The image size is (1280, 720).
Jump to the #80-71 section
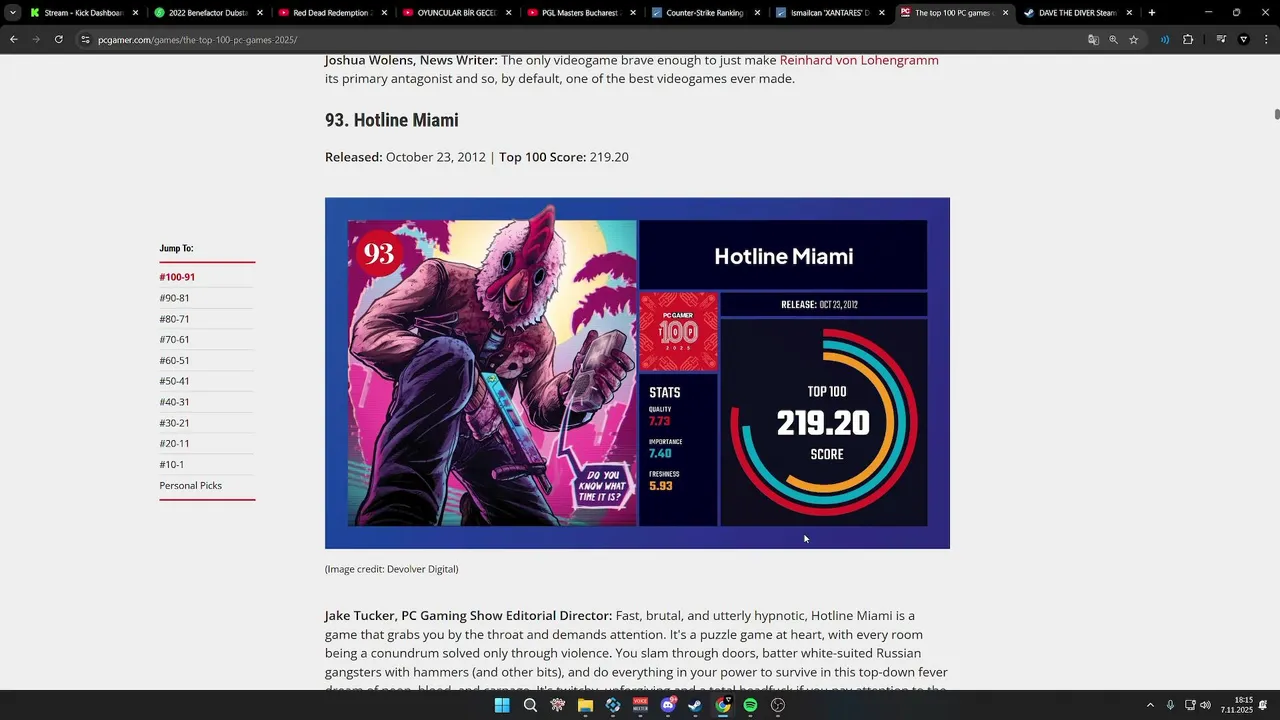[x=174, y=319]
